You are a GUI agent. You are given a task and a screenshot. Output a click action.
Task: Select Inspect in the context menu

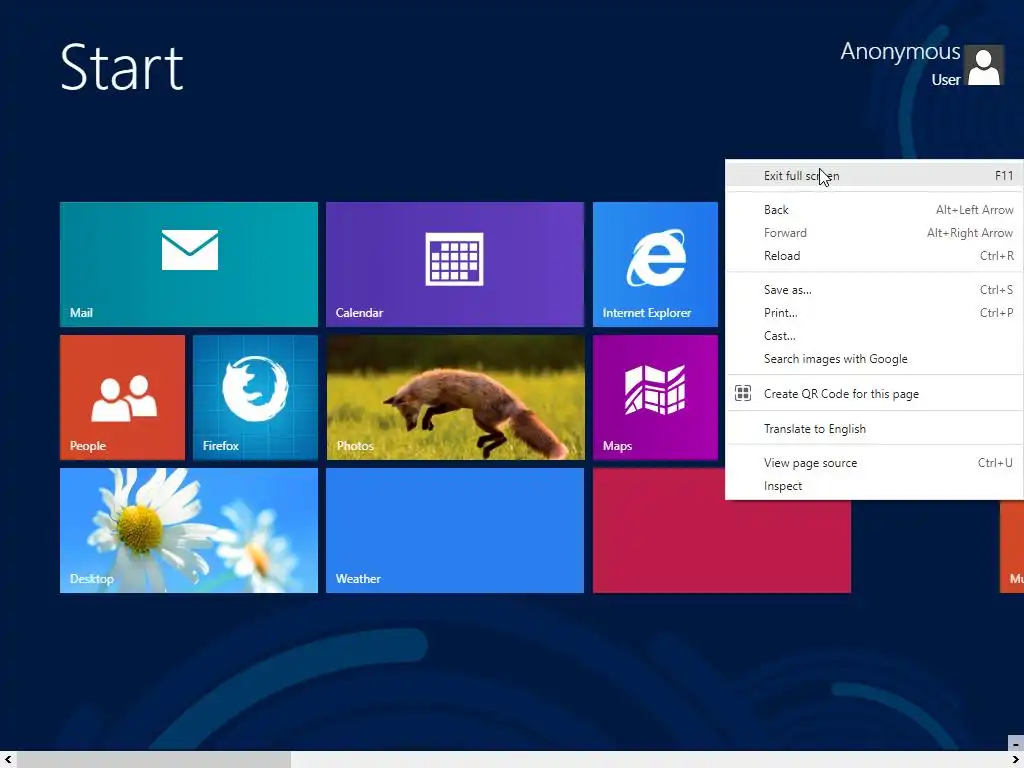point(874,486)
